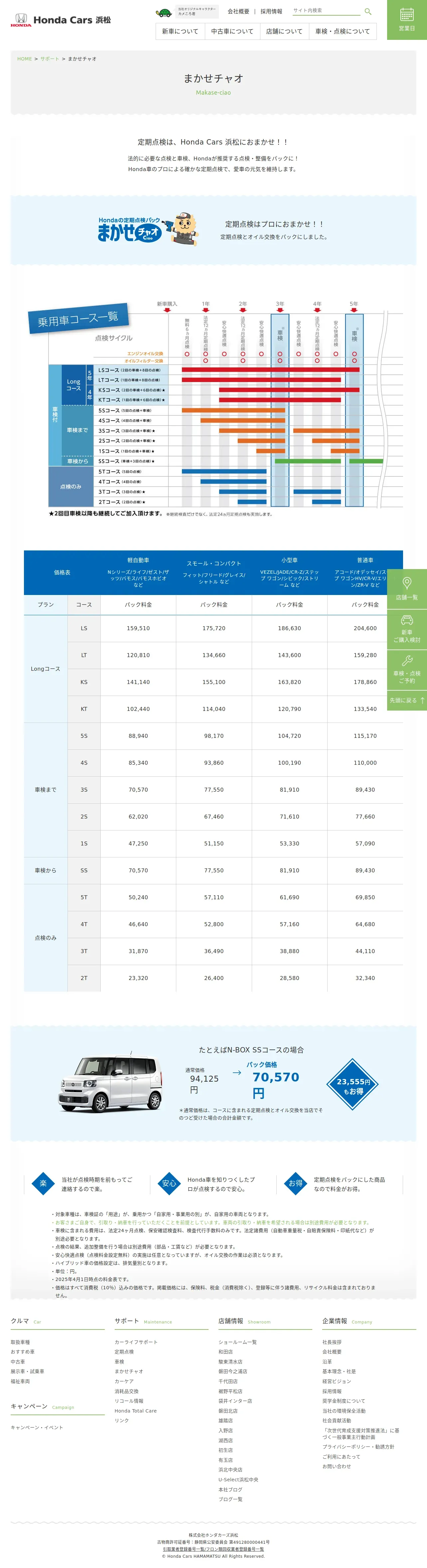
Task: Open footer link ショールーム一覧
Action: pyautogui.click(x=237, y=1342)
